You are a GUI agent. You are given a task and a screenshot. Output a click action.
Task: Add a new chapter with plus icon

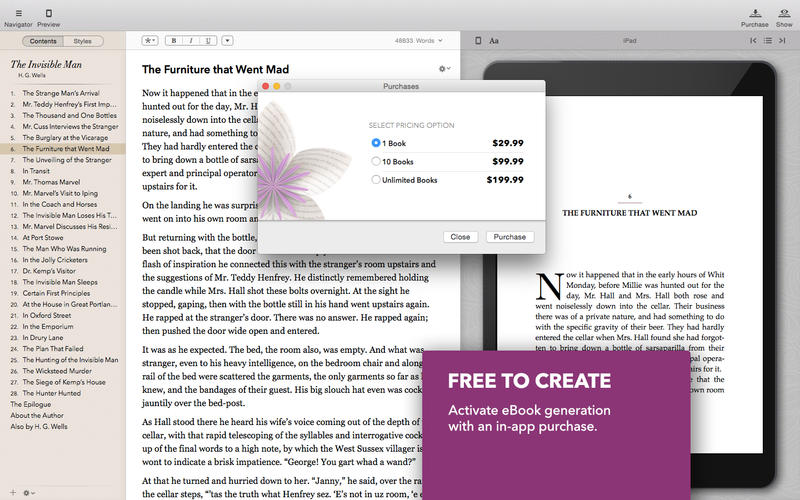click(x=13, y=492)
